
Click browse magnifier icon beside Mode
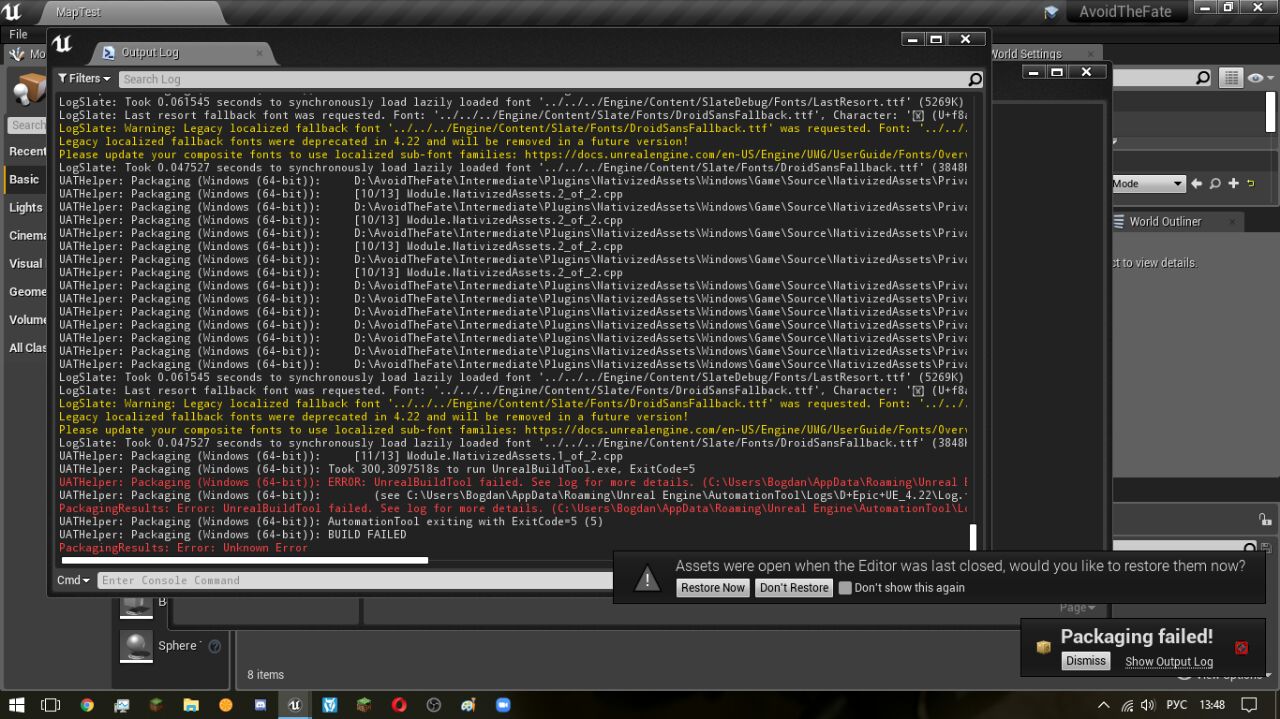(1215, 184)
